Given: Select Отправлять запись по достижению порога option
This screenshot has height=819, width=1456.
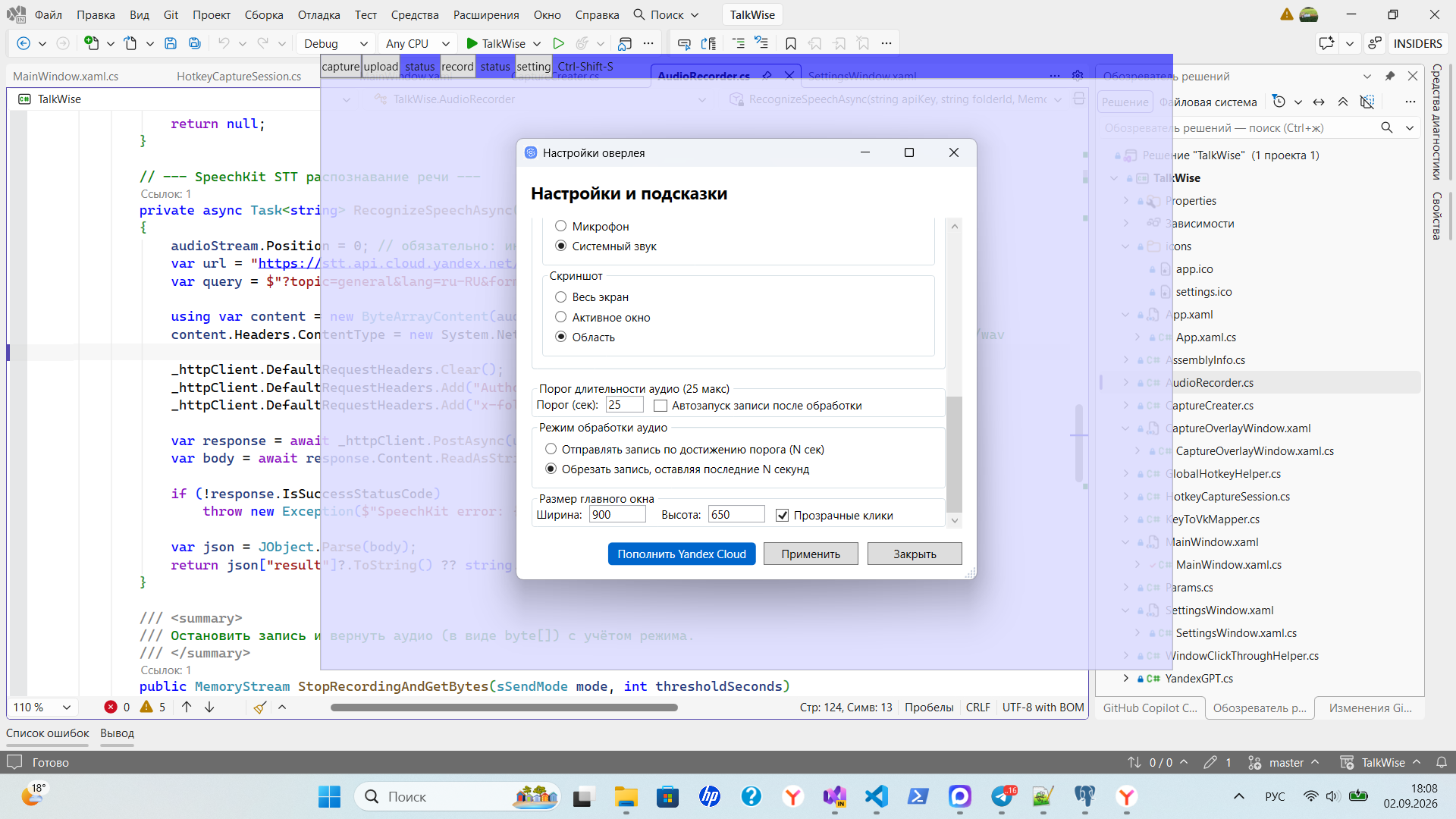Looking at the screenshot, I should click(x=551, y=449).
